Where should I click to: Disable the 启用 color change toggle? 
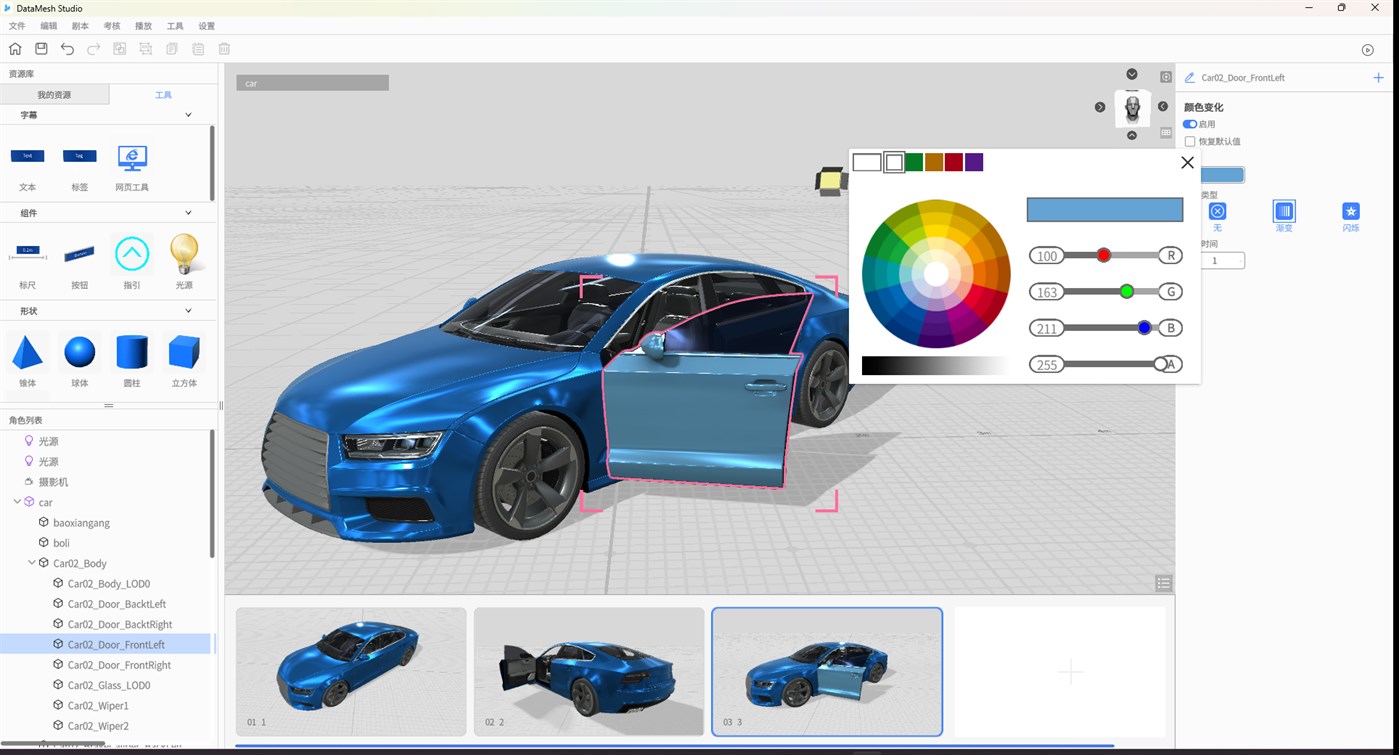[1191, 124]
